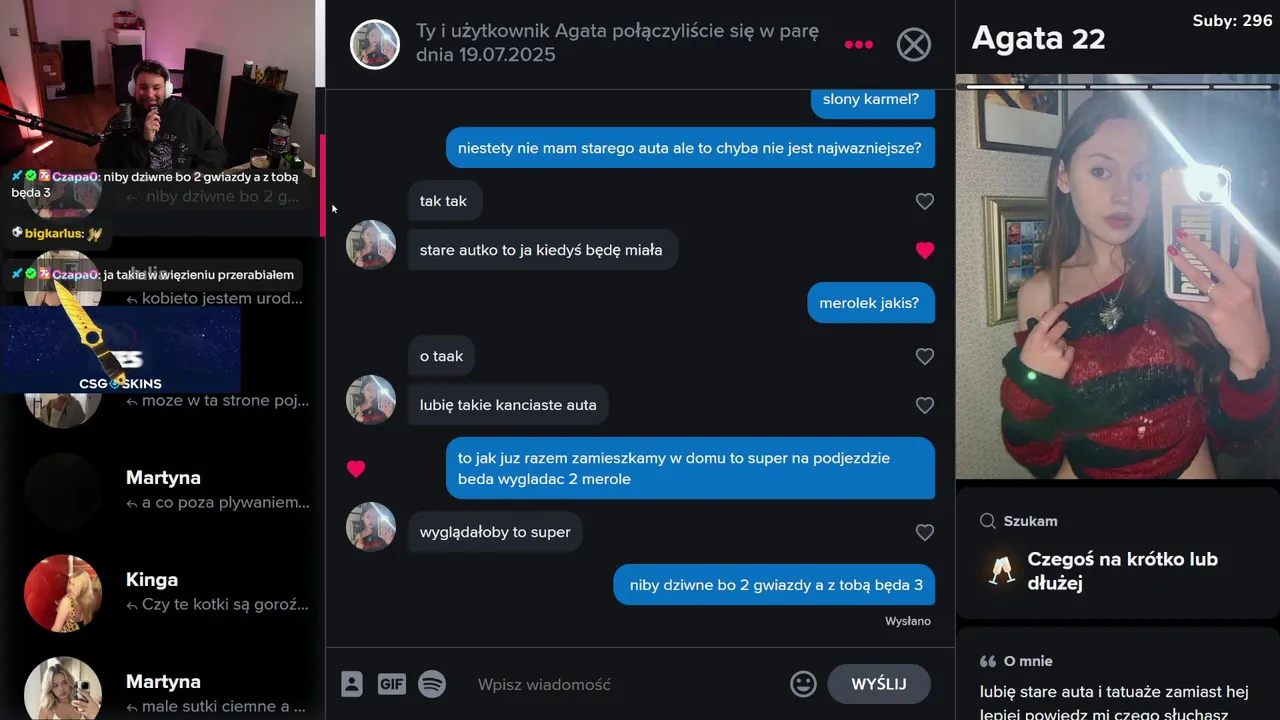Viewport: 1280px width, 720px height.
Task: Open the Spotify song share icon
Action: 432,684
